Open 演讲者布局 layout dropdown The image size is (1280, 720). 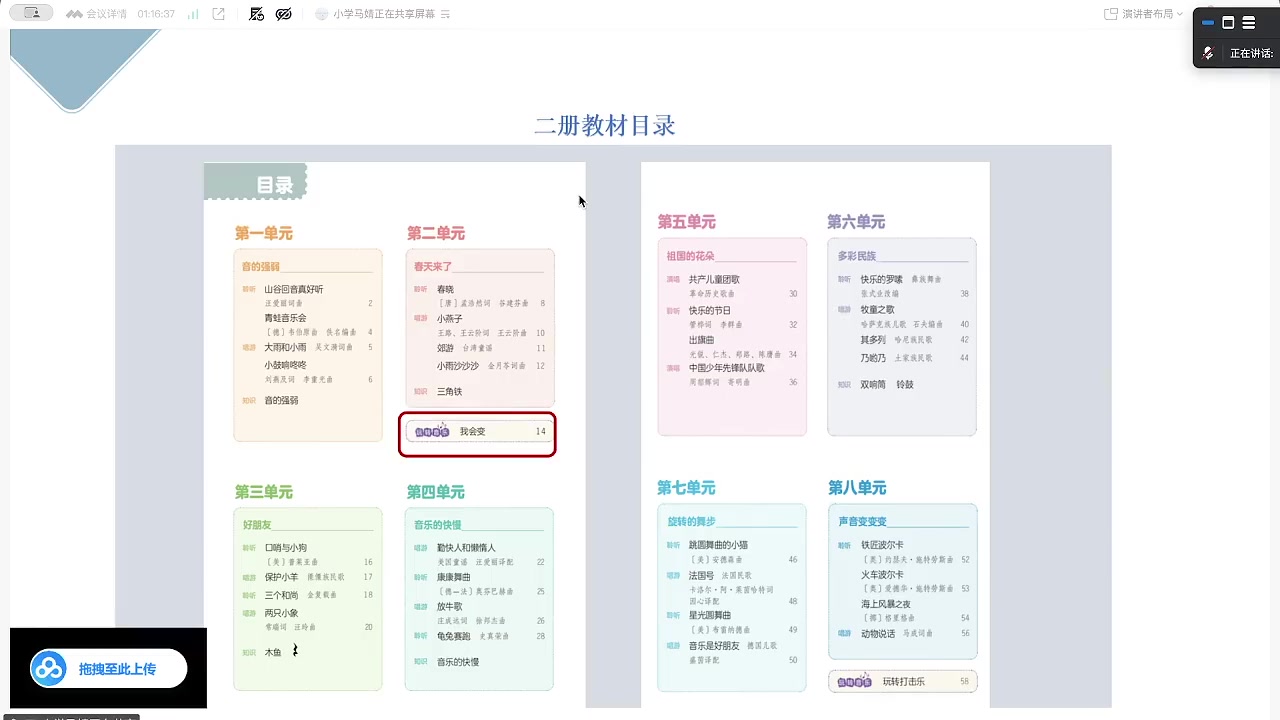pos(1144,14)
